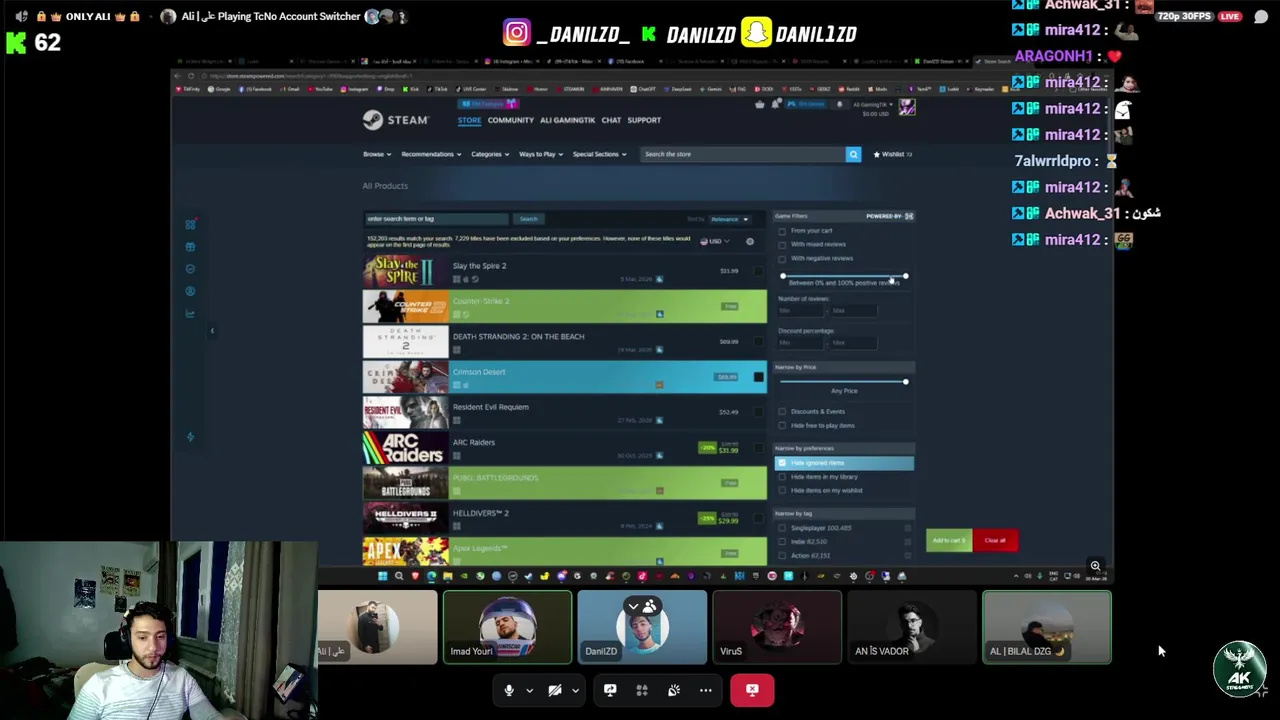Viewport: 1280px width, 720px height.
Task: Open the COMMUNITY tab
Action: click(x=510, y=120)
